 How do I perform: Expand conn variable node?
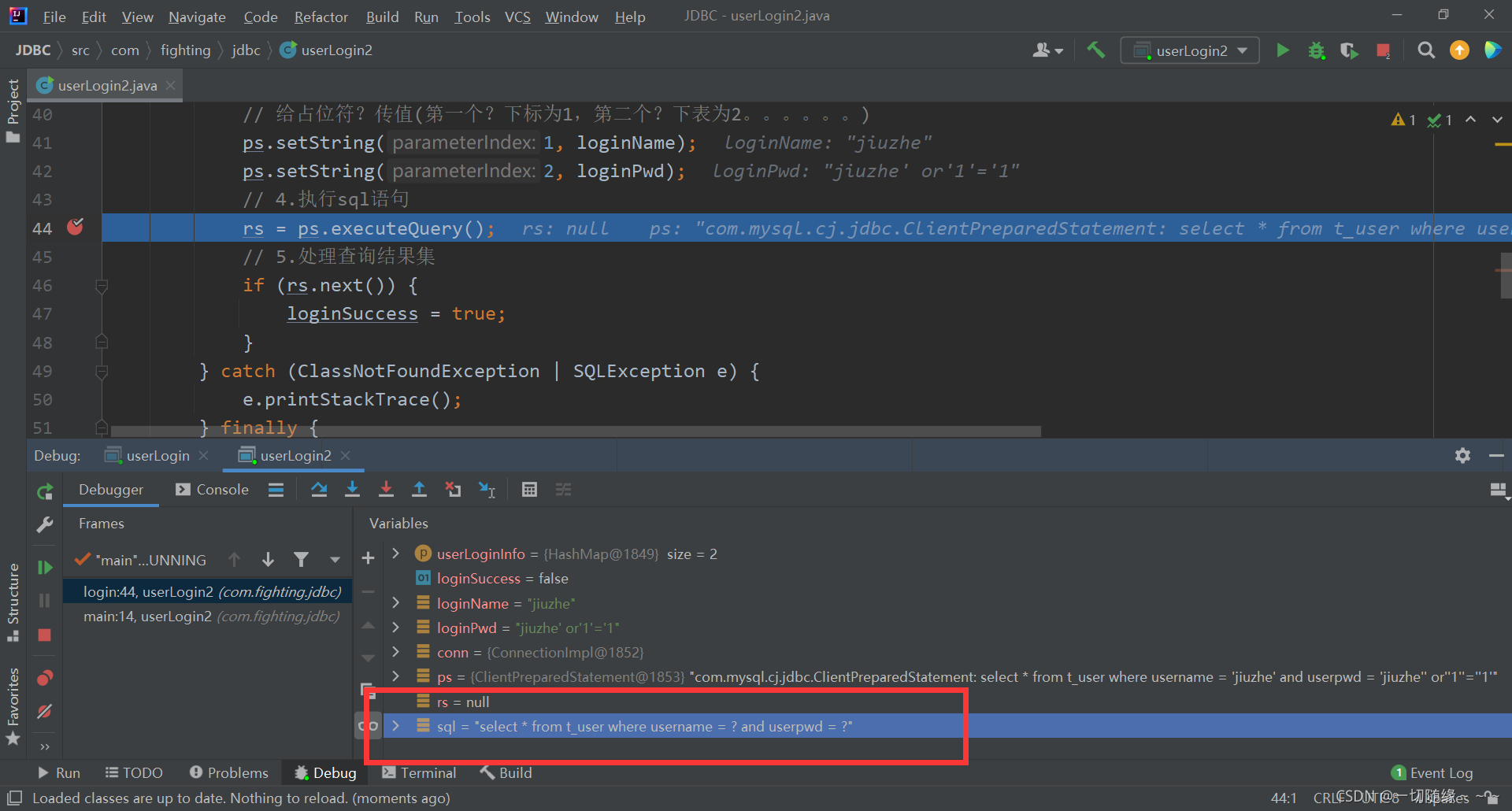pos(396,652)
